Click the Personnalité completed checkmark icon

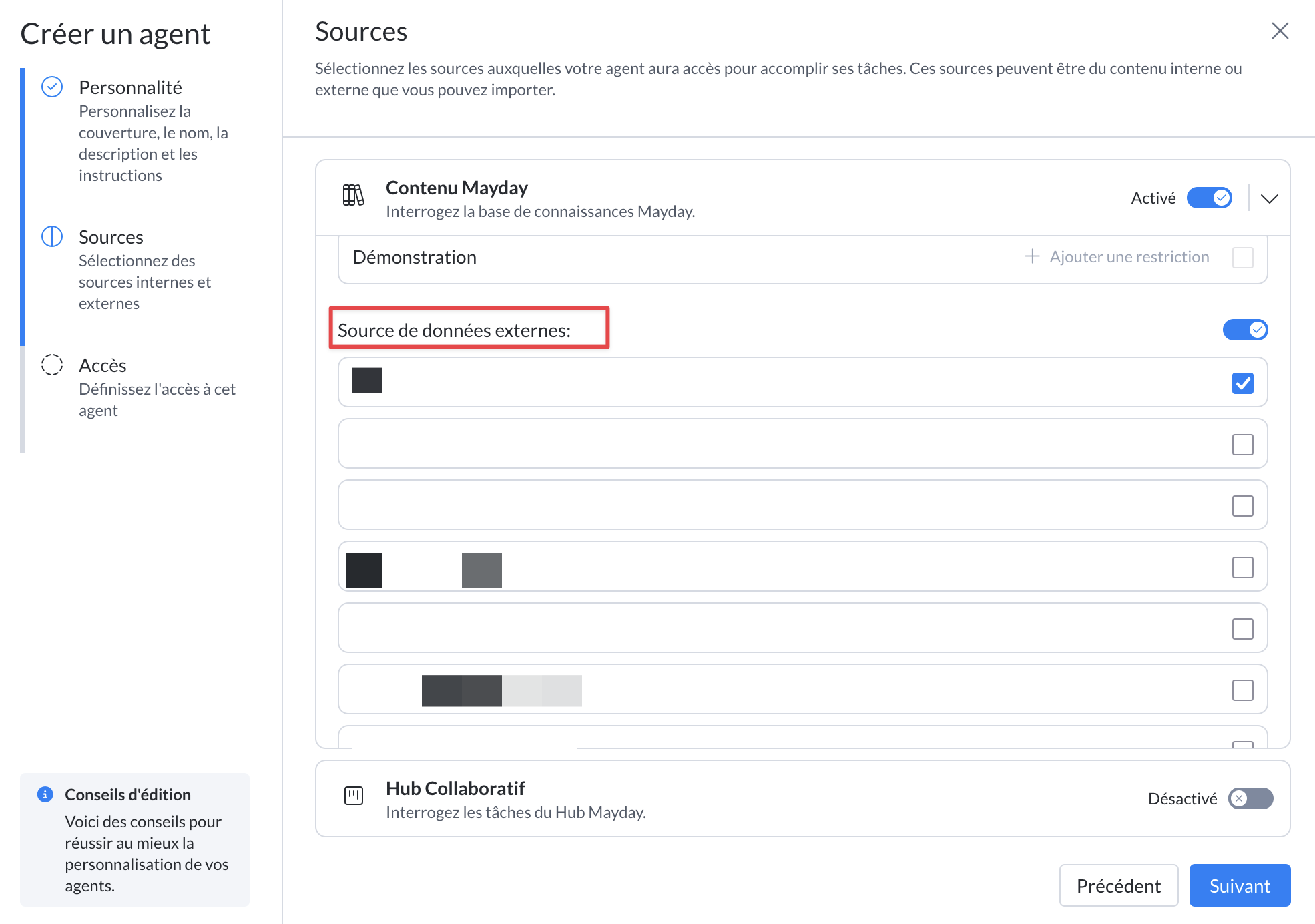tap(52, 87)
